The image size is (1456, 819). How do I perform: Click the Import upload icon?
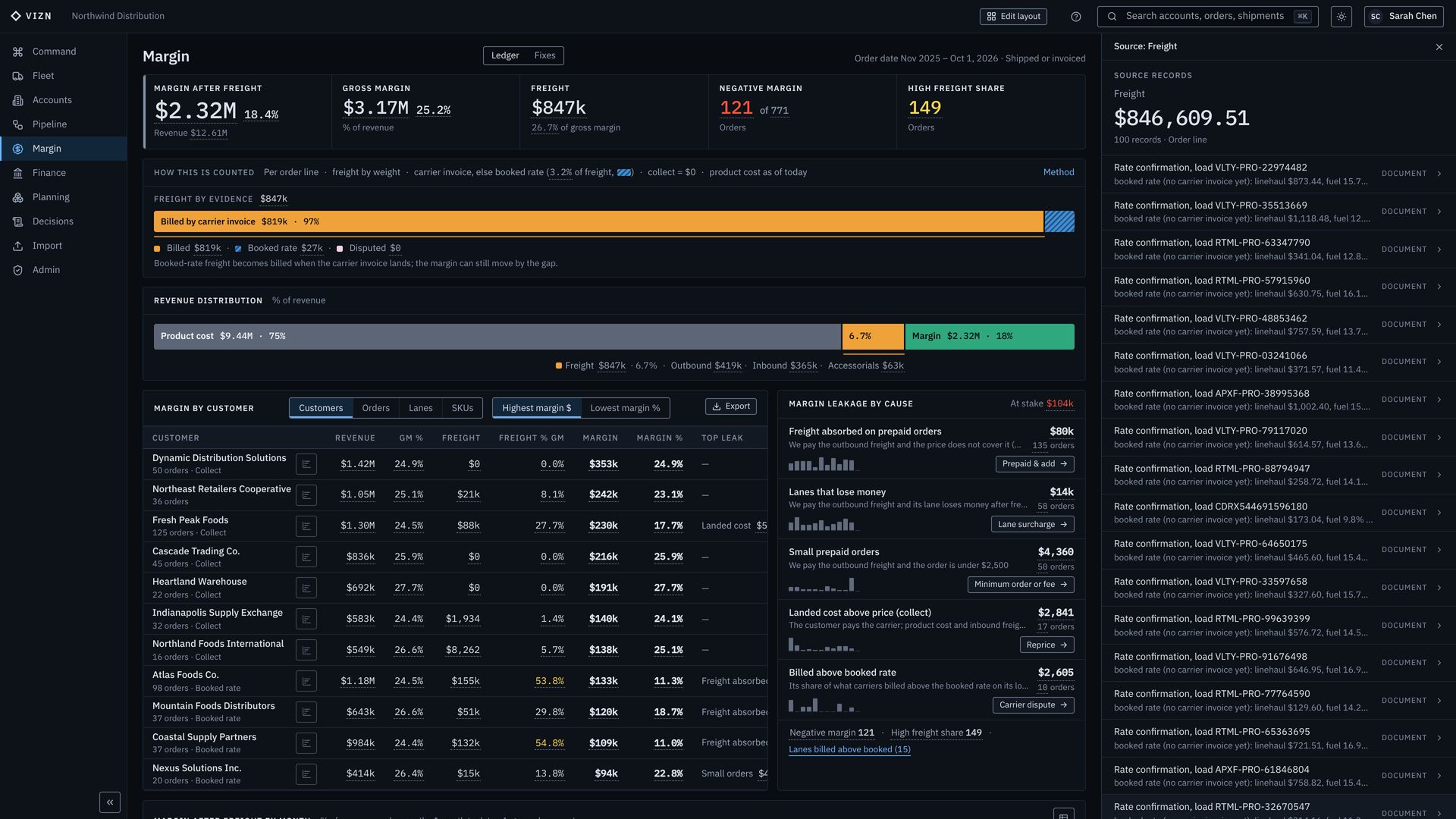click(17, 246)
